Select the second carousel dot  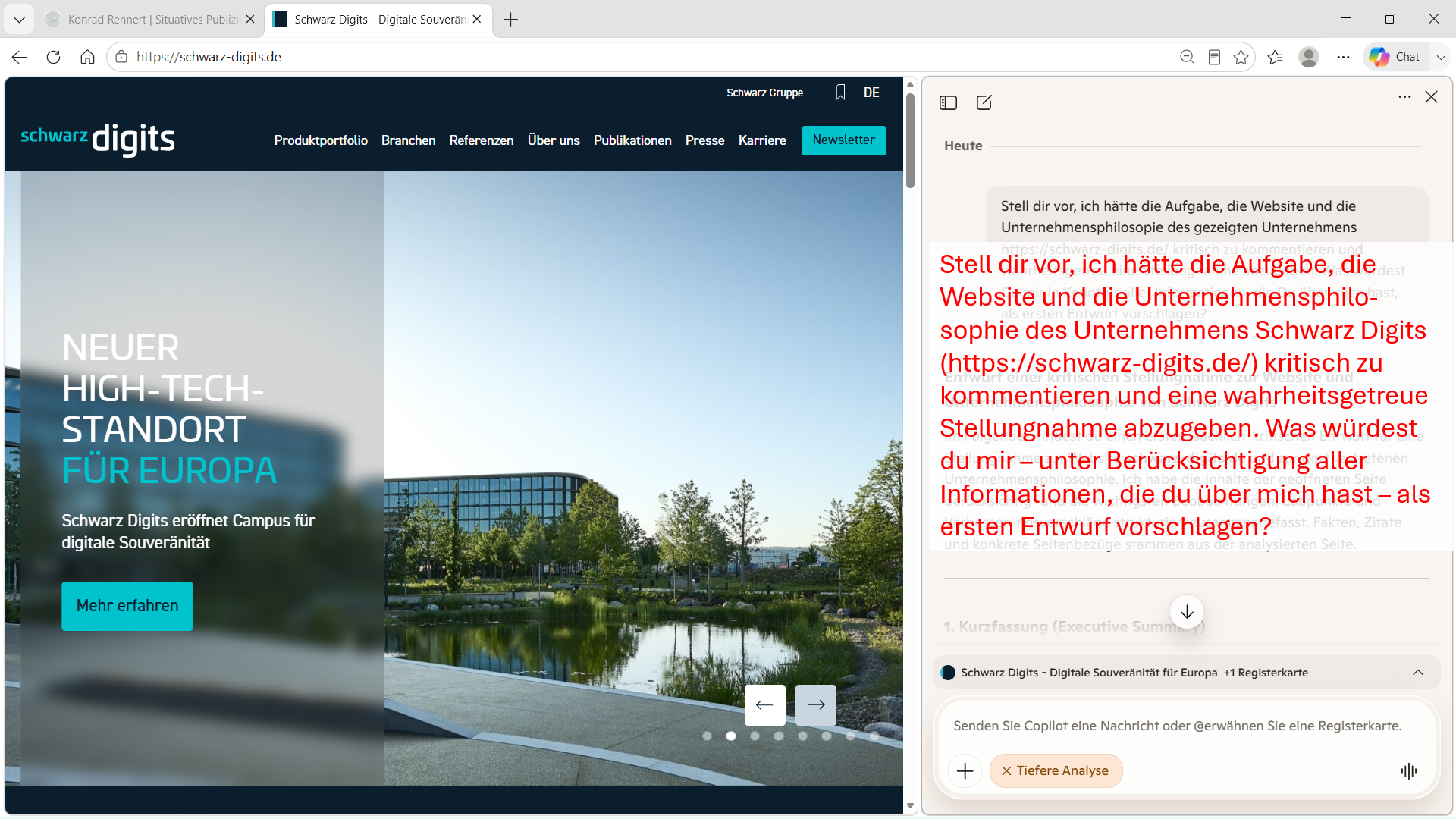(731, 736)
